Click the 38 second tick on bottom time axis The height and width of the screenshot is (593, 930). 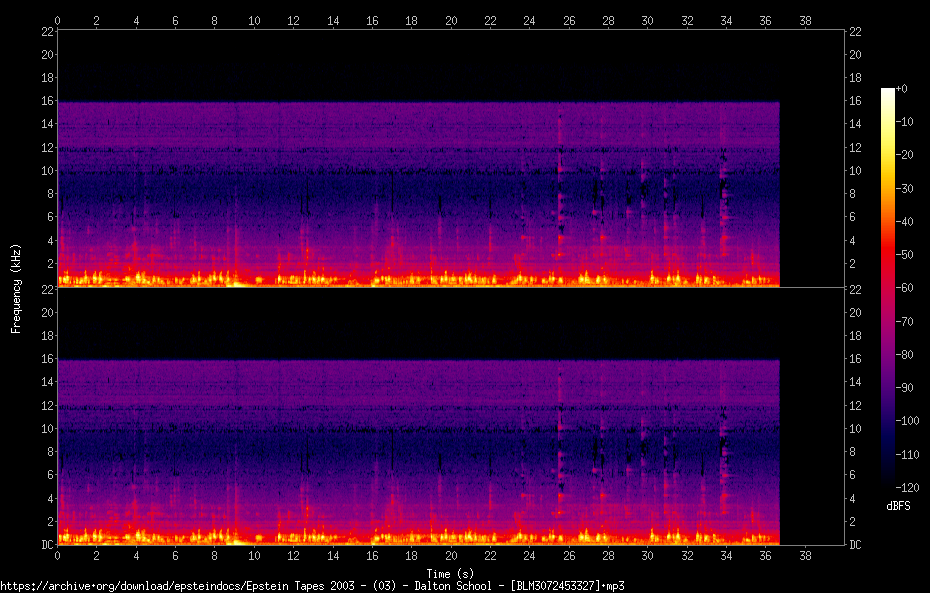point(805,556)
